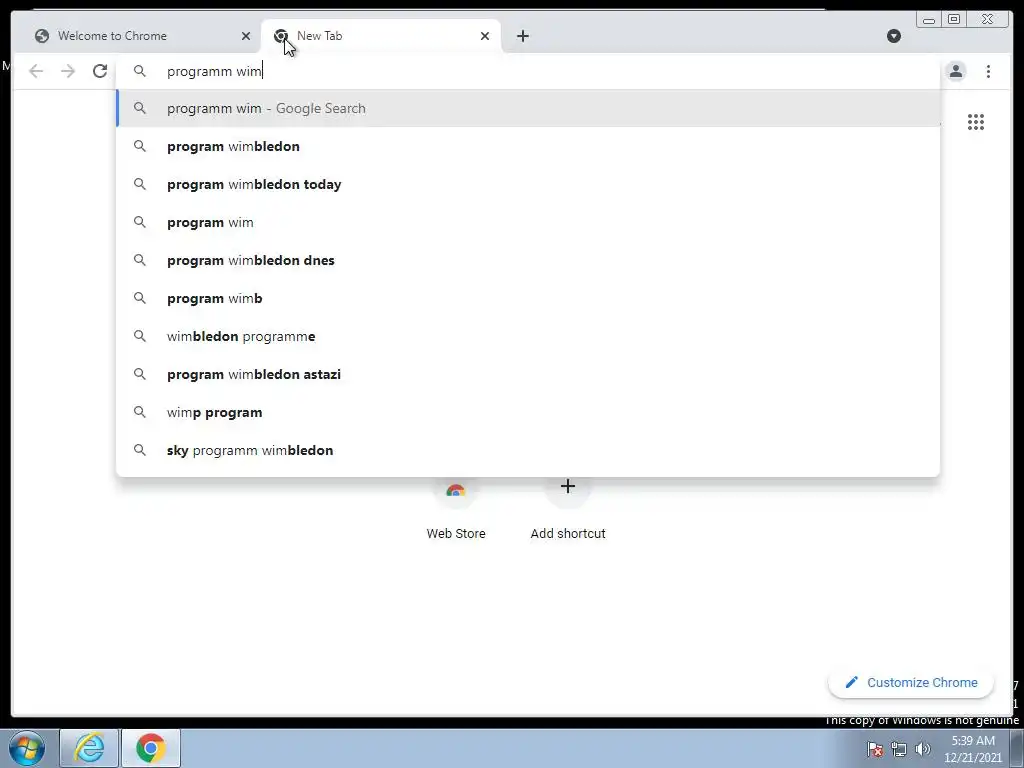
Task: Choose suggestion 'wimbledon programme'
Action: [528, 336]
